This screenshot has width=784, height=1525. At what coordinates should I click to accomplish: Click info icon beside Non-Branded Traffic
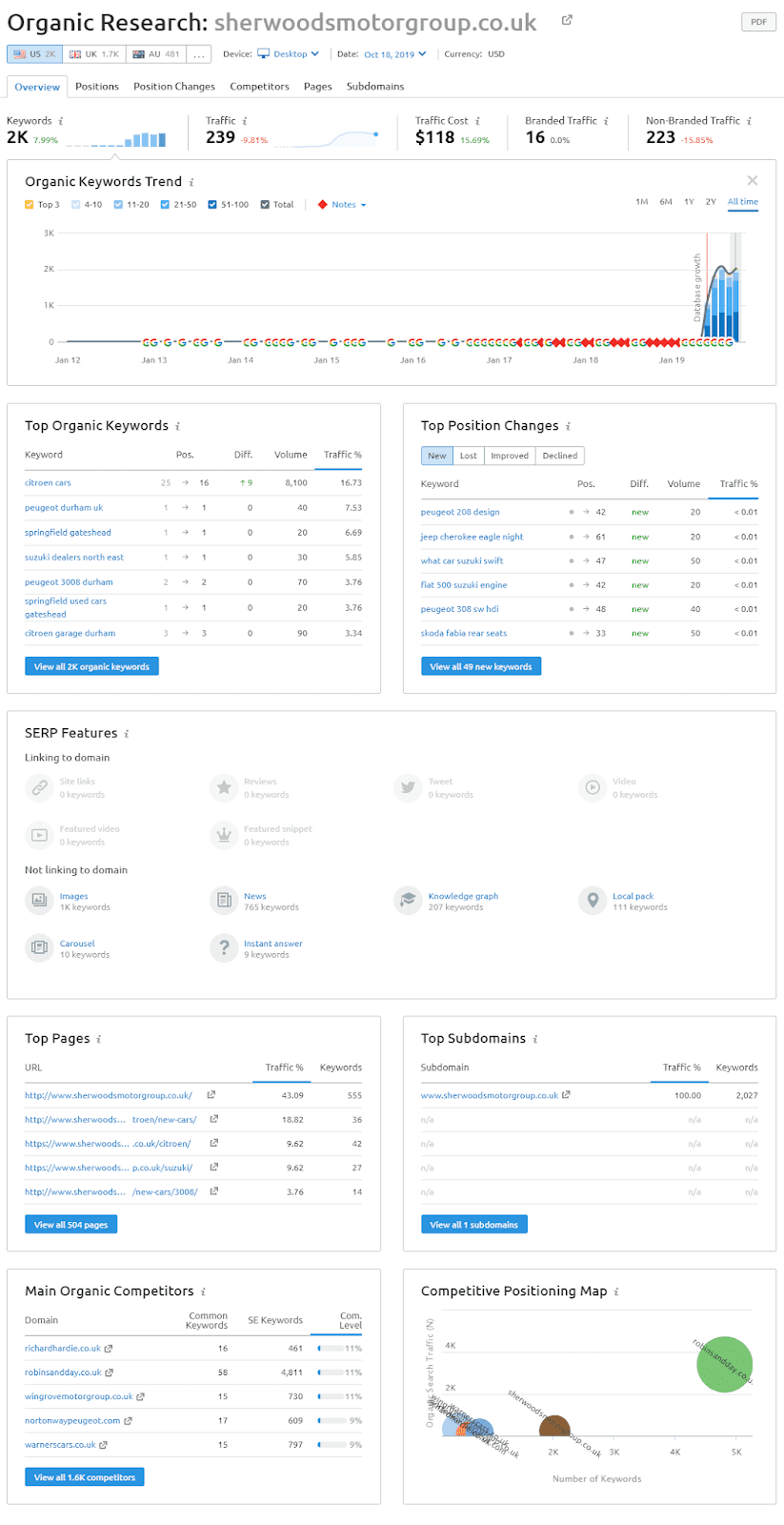749,121
